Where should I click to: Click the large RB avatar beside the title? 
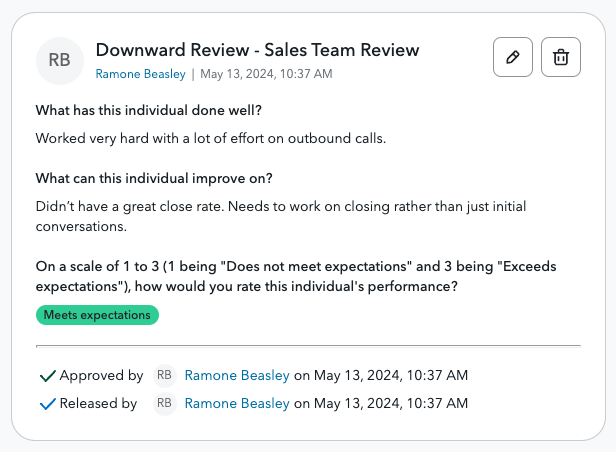coord(60,60)
